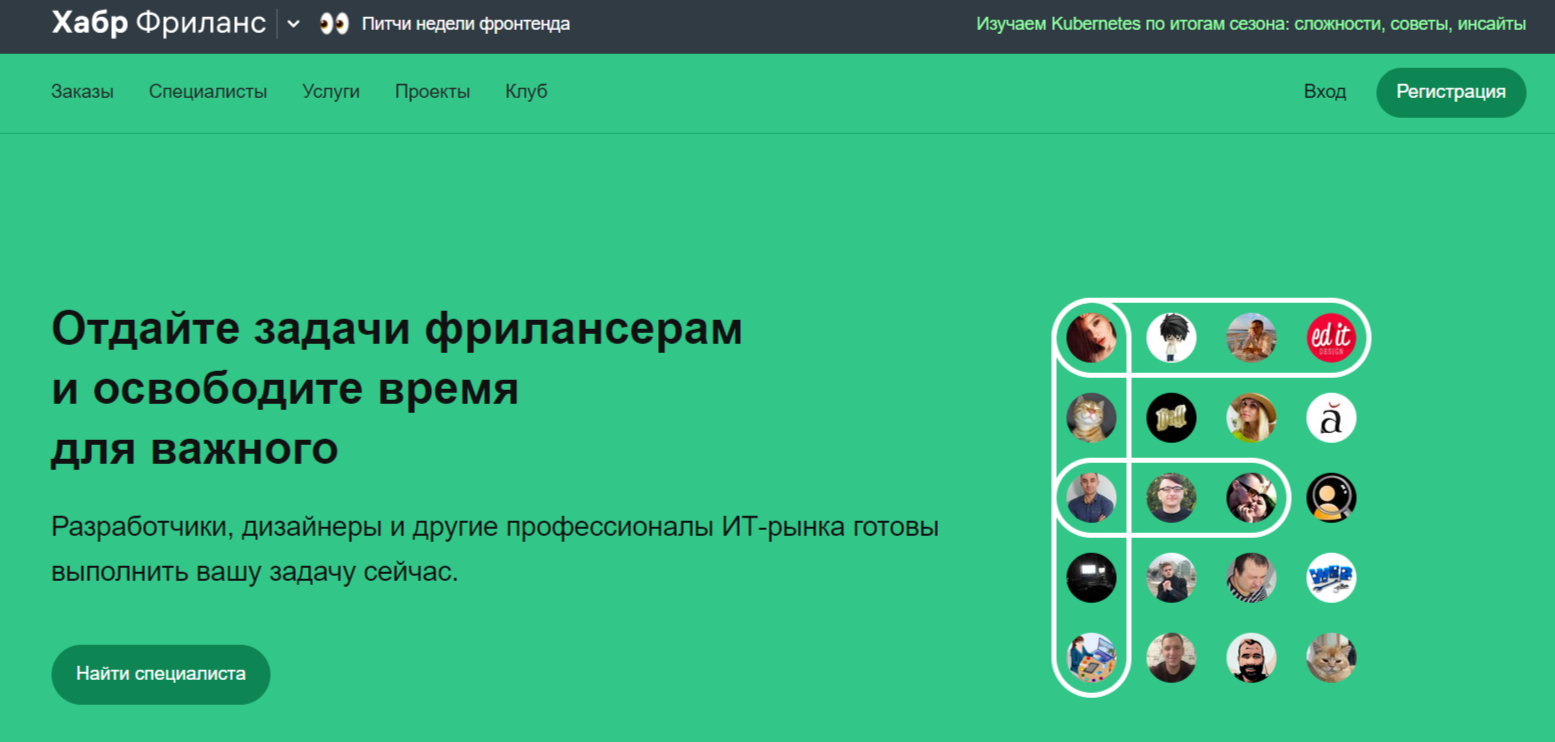Open the Проекты section
Image resolution: width=1555 pixels, height=742 pixels.
(432, 91)
